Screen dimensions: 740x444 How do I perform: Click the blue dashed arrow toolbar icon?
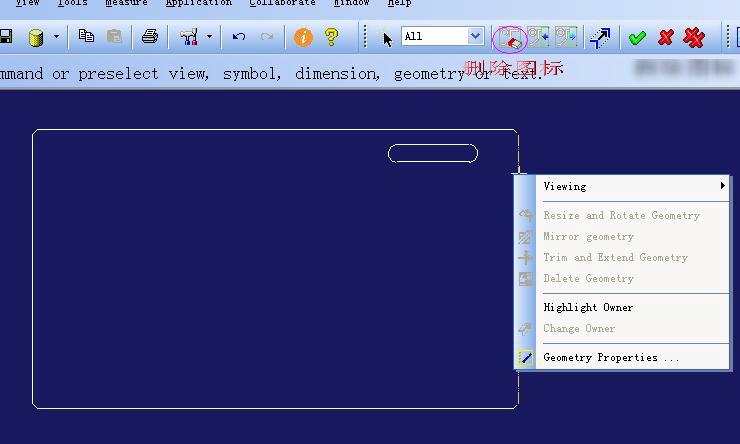[x=600, y=38]
